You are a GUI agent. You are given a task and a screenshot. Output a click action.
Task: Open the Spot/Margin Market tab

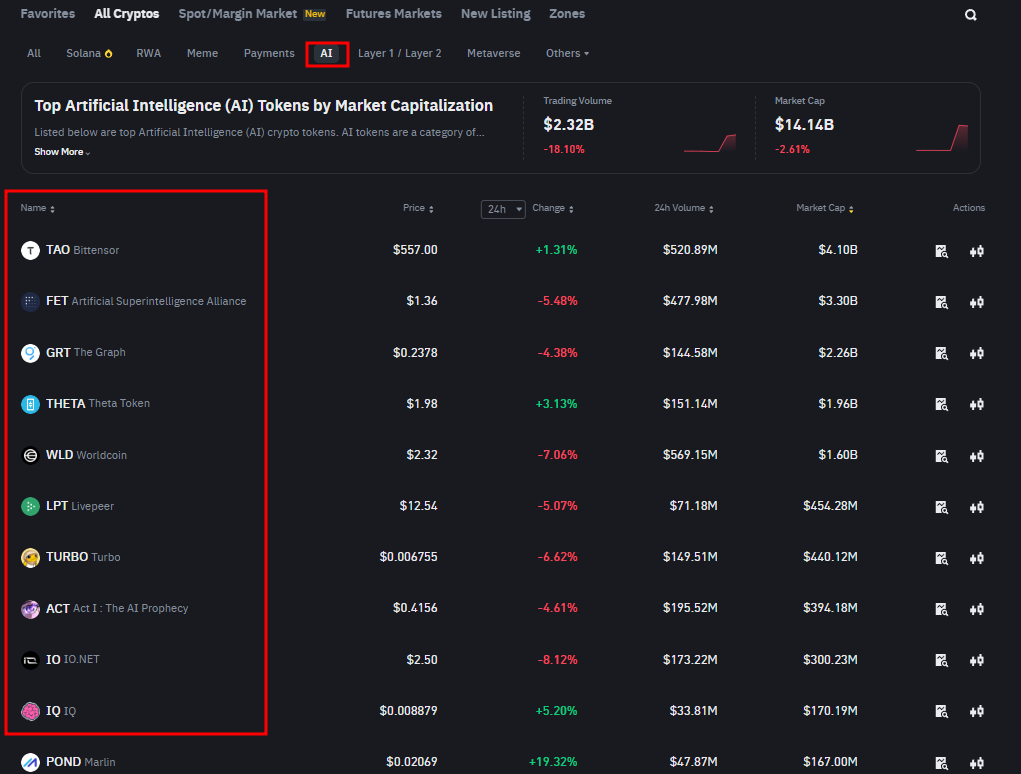click(252, 14)
